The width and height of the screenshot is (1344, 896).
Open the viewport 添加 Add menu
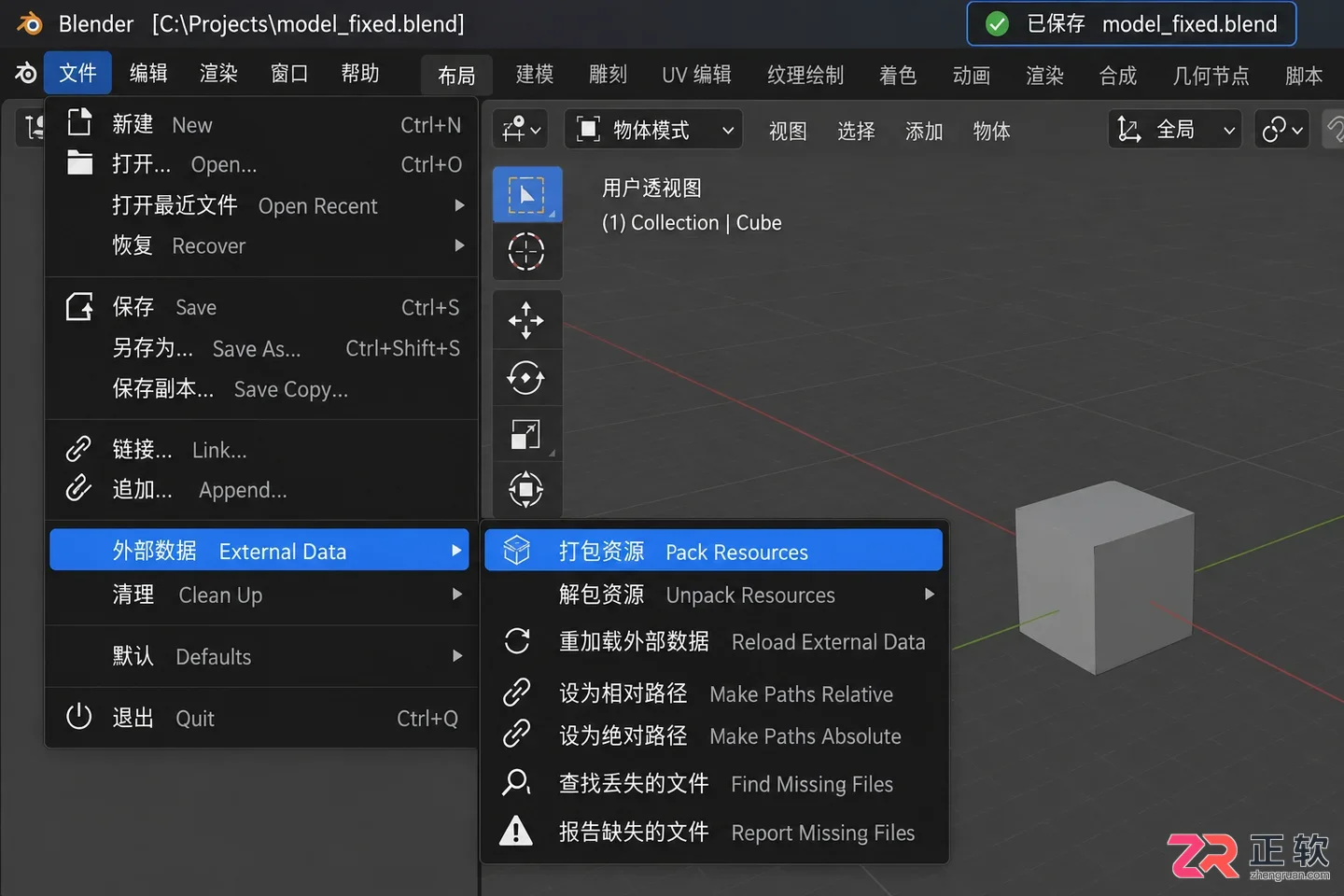(924, 131)
